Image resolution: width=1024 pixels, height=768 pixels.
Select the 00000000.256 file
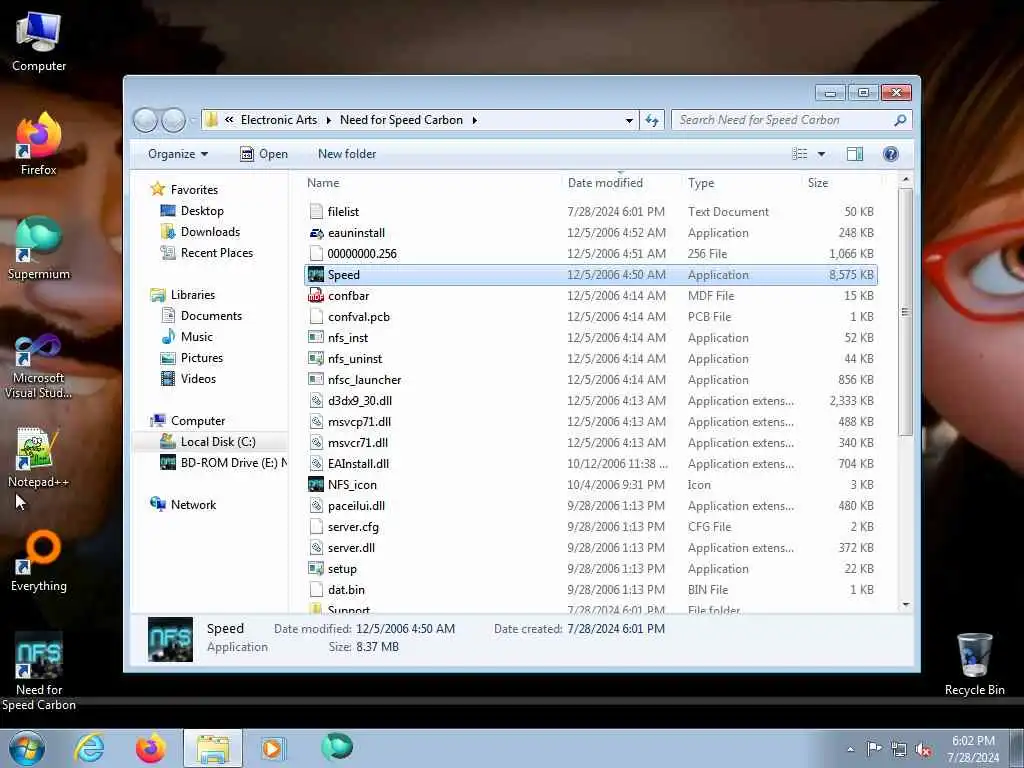[591, 253]
